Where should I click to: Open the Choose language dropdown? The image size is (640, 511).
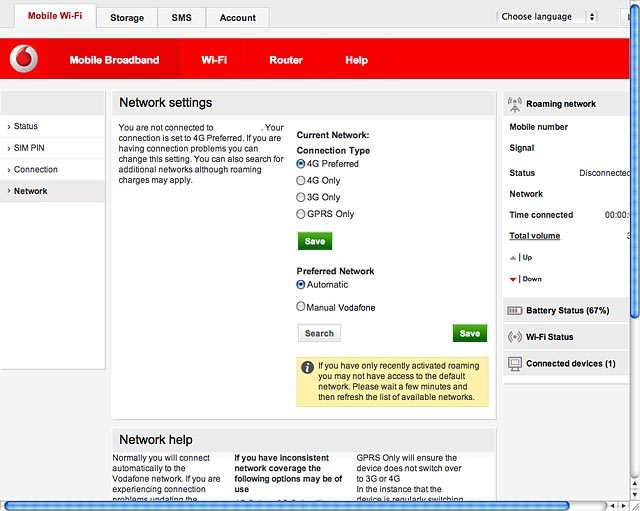(x=547, y=17)
